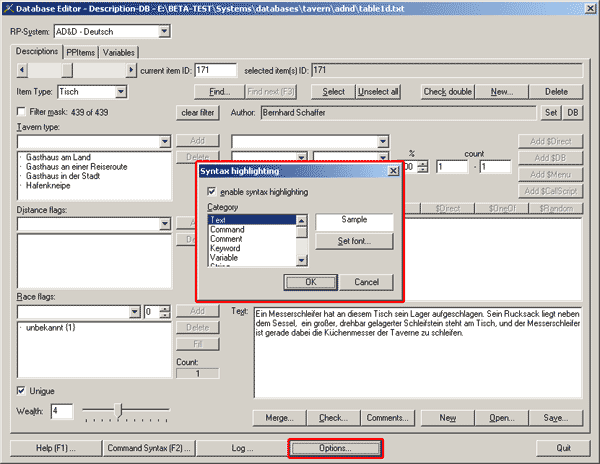Select Keyword in the Category list
The image size is (600, 464).
click(x=224, y=247)
